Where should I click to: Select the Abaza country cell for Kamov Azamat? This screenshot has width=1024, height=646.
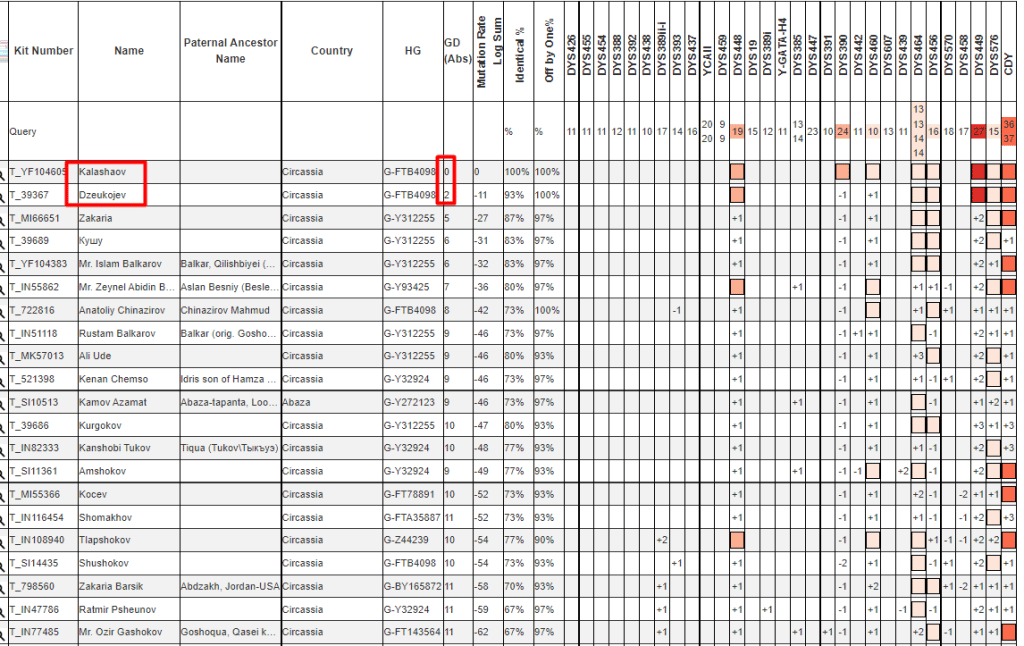click(x=295, y=403)
